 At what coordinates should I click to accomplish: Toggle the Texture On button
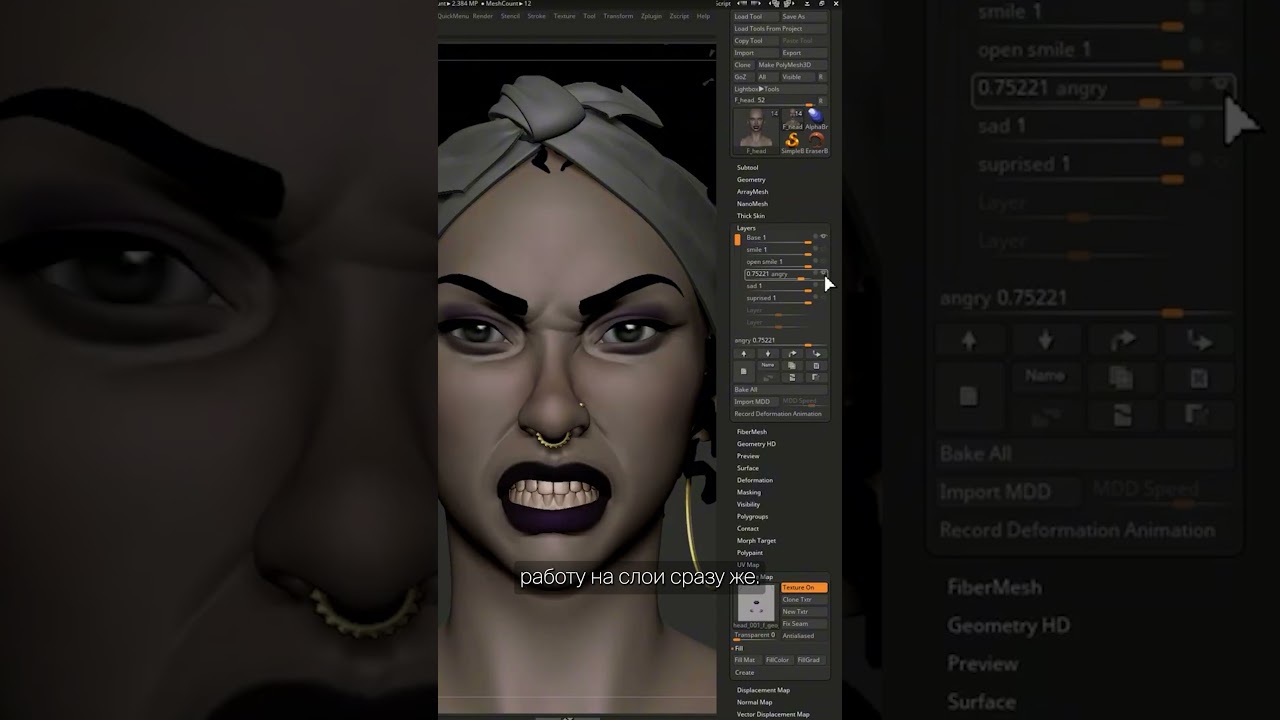(804, 588)
